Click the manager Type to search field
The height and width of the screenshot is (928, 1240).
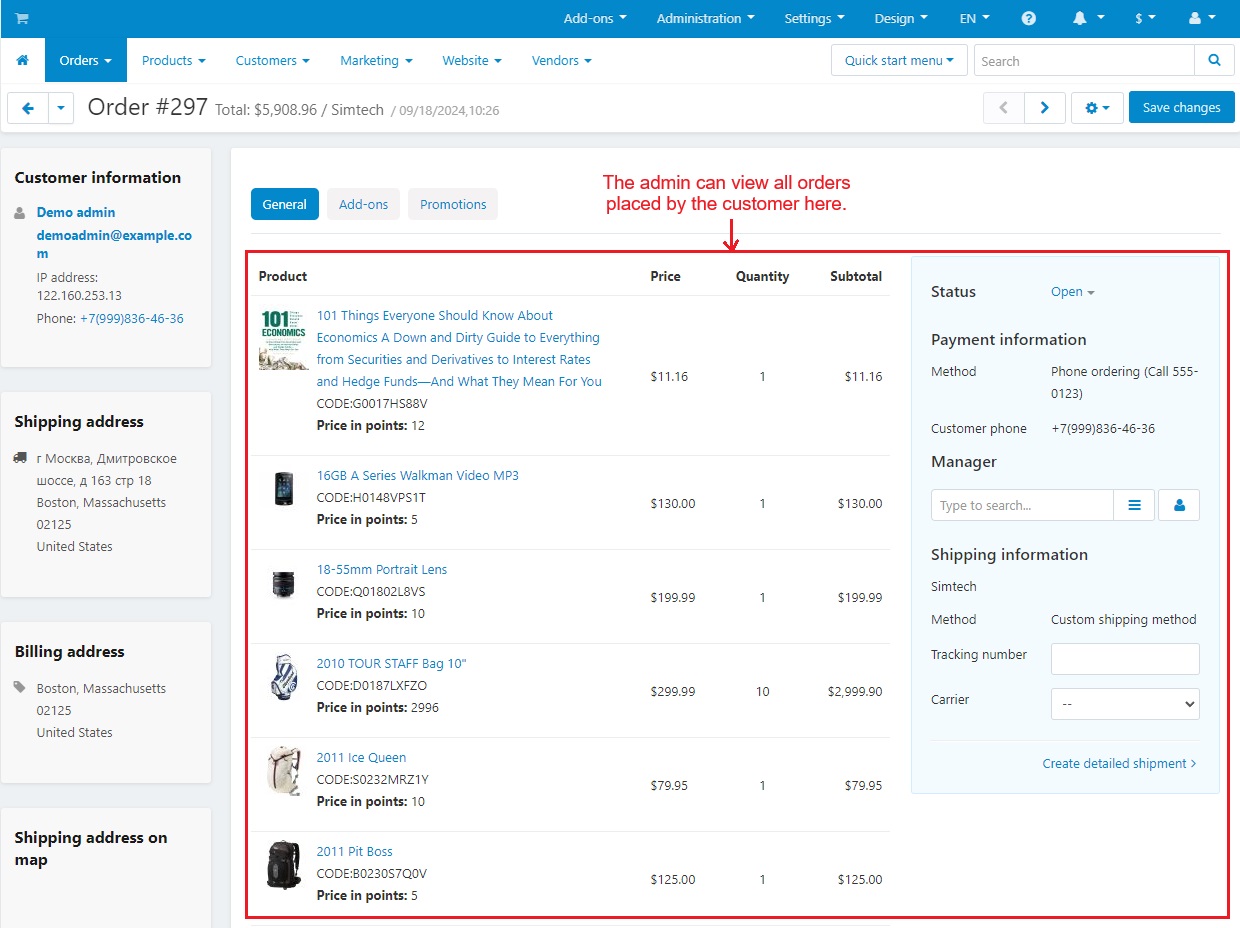pos(1022,505)
